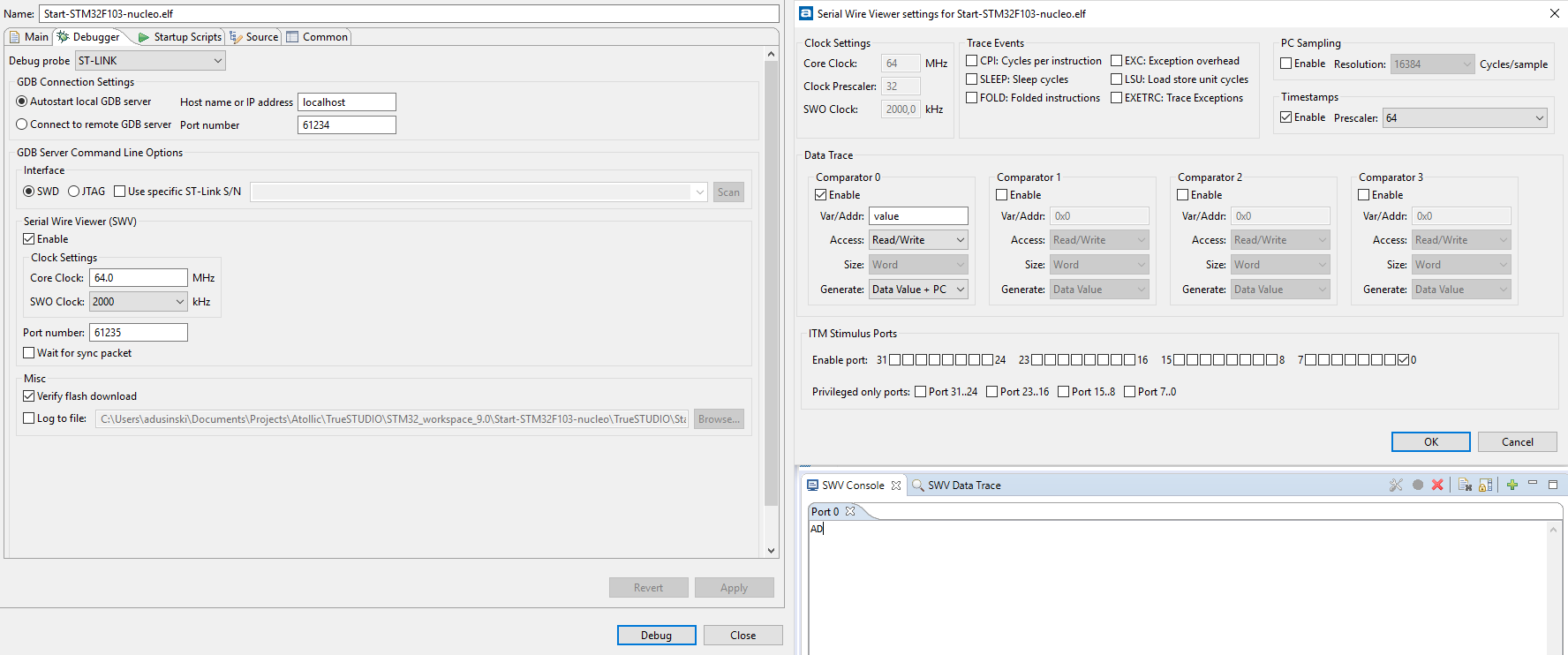Open SWV configure trace settings wrench icon
Image resolution: width=1568 pixels, height=655 pixels.
pos(1395,485)
